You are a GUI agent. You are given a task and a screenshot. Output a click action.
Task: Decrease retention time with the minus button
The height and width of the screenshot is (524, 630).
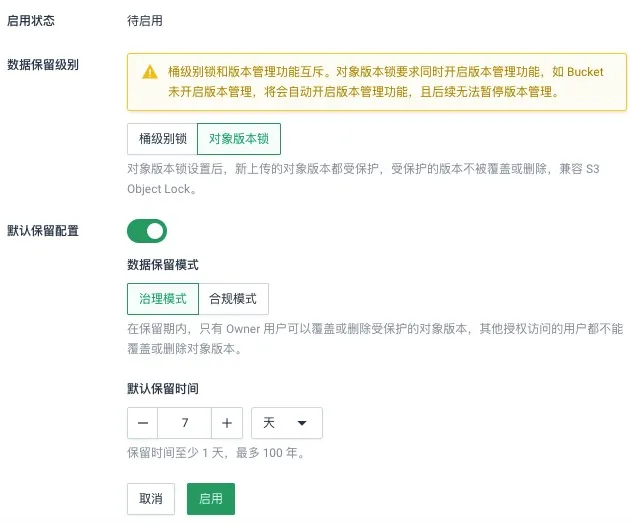point(143,423)
